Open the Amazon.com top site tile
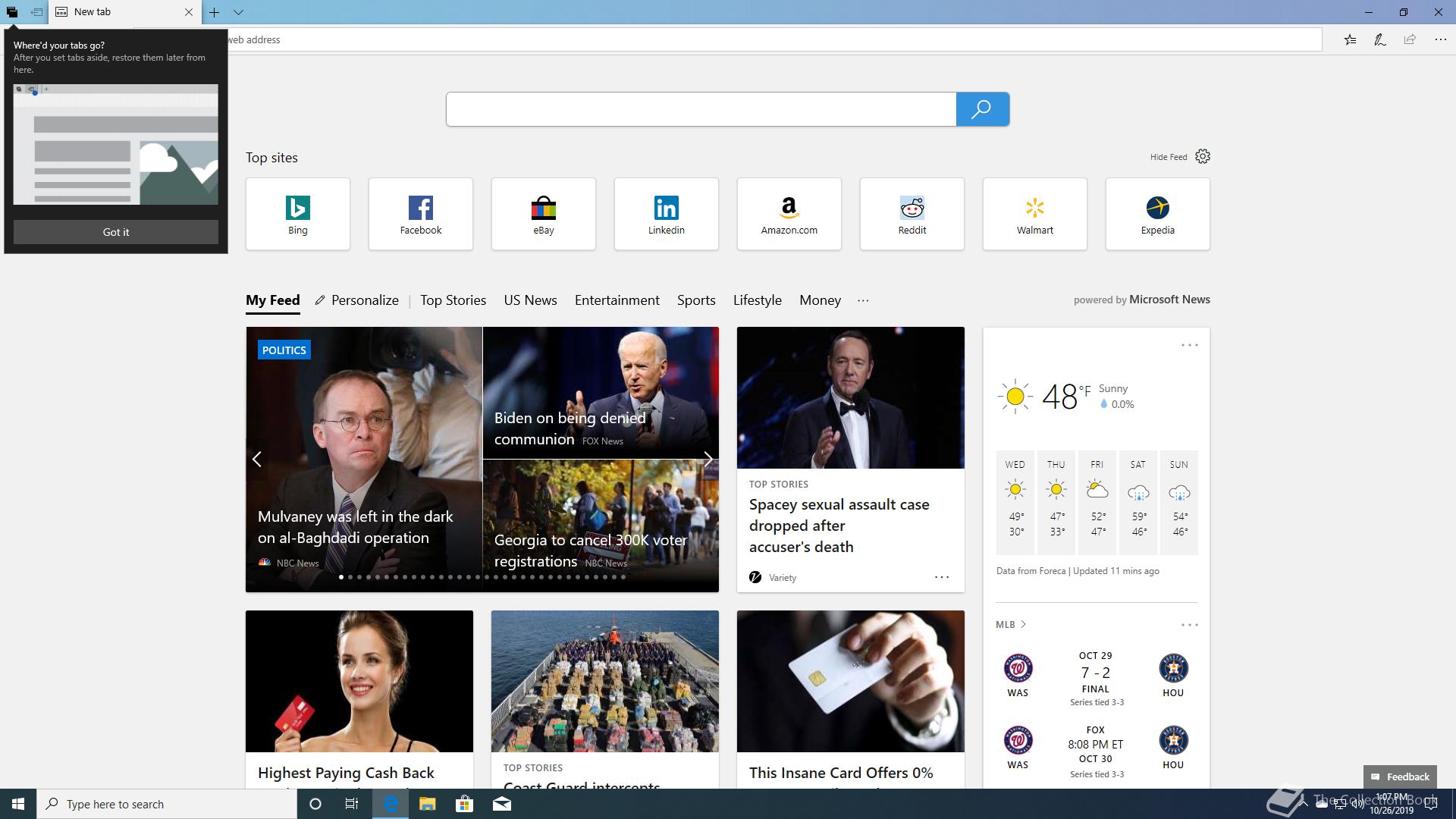 coord(789,214)
